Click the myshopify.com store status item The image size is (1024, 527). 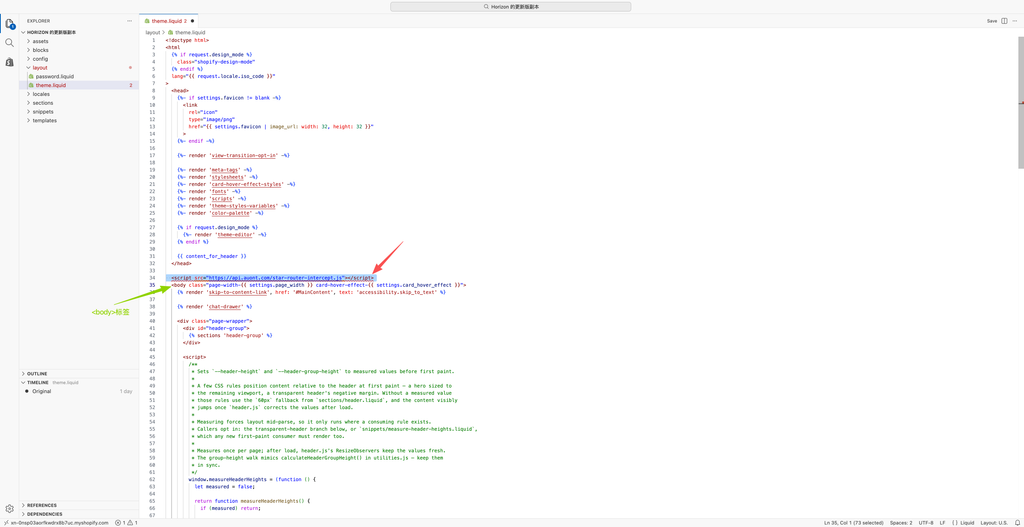56,523
